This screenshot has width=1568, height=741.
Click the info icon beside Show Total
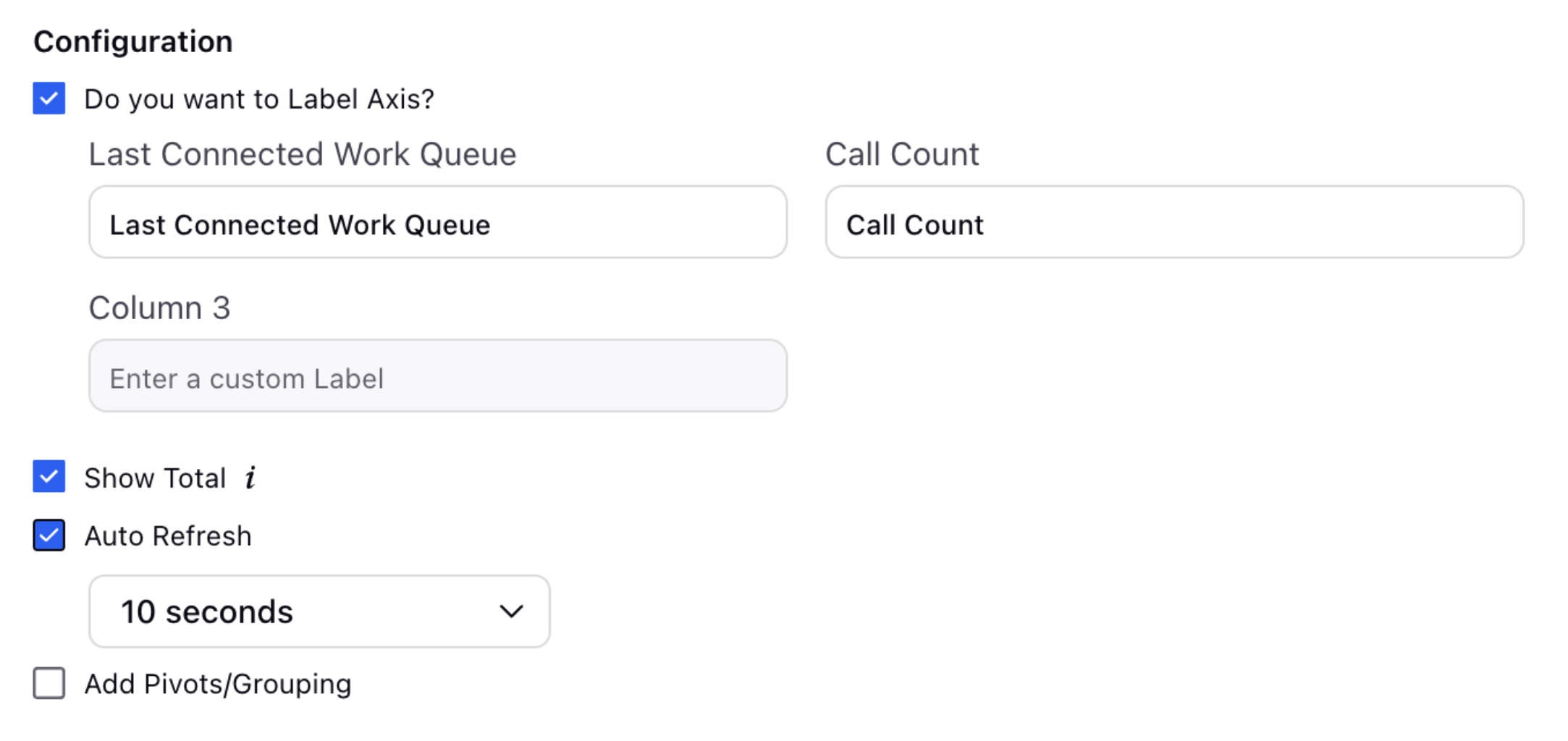pos(250,478)
